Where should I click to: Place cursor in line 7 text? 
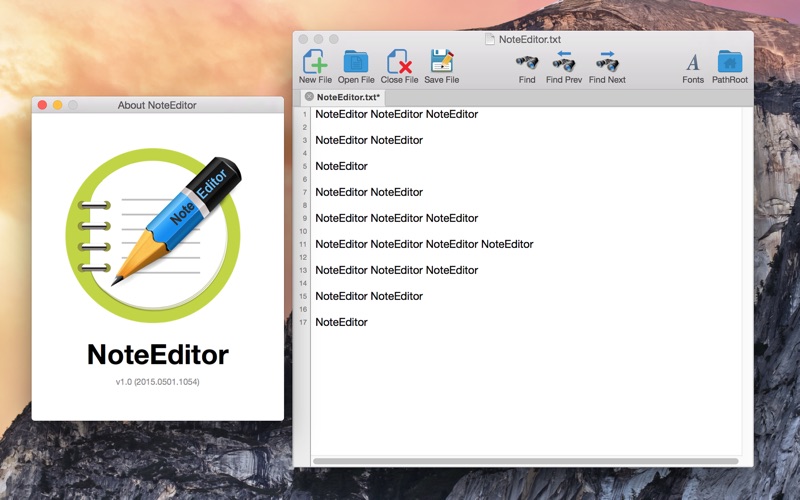click(369, 192)
